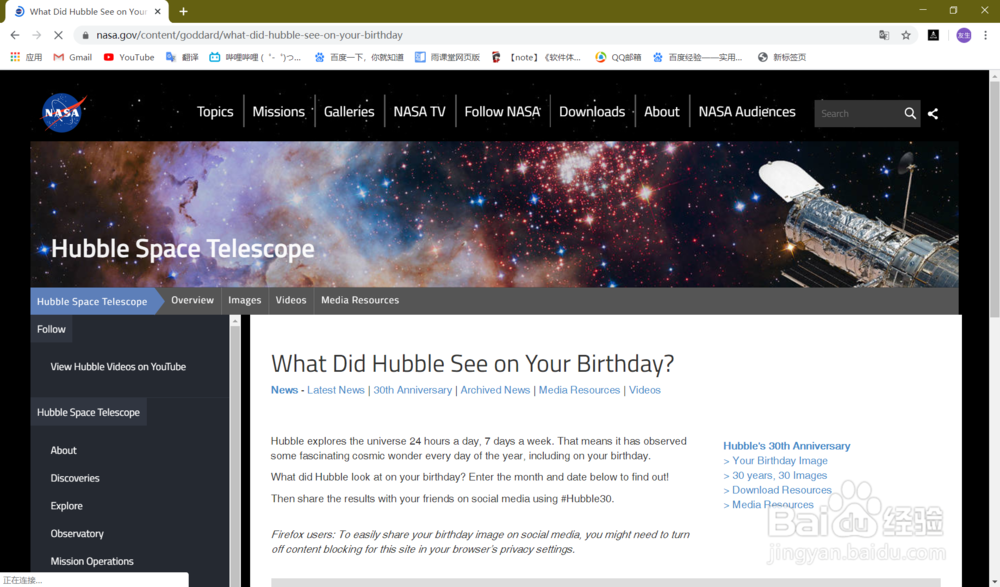Image resolution: width=1000 pixels, height=587 pixels.
Task: Open the Observatory sidebar link
Action: [77, 533]
